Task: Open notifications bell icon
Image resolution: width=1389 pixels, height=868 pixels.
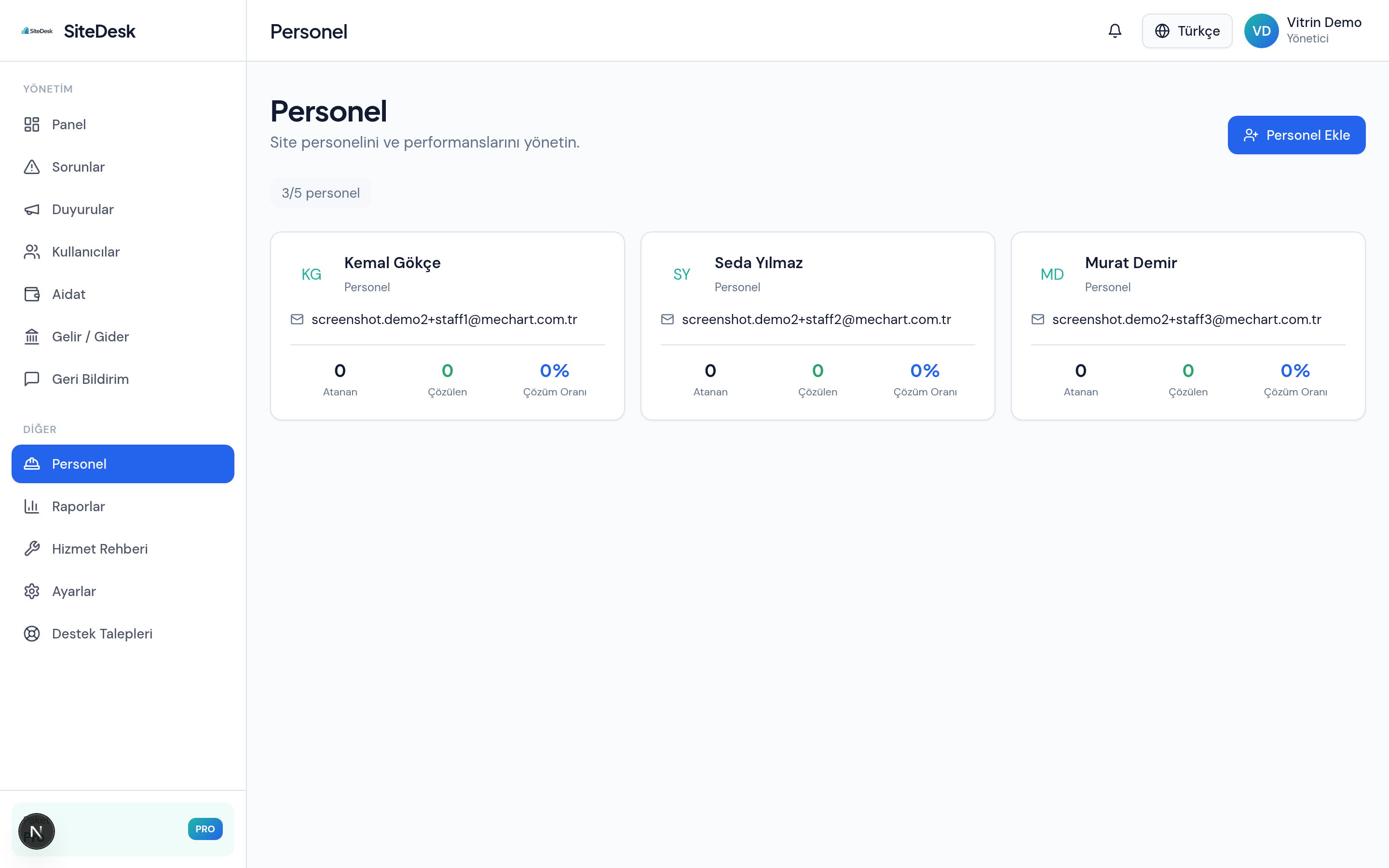Action: click(x=1115, y=31)
